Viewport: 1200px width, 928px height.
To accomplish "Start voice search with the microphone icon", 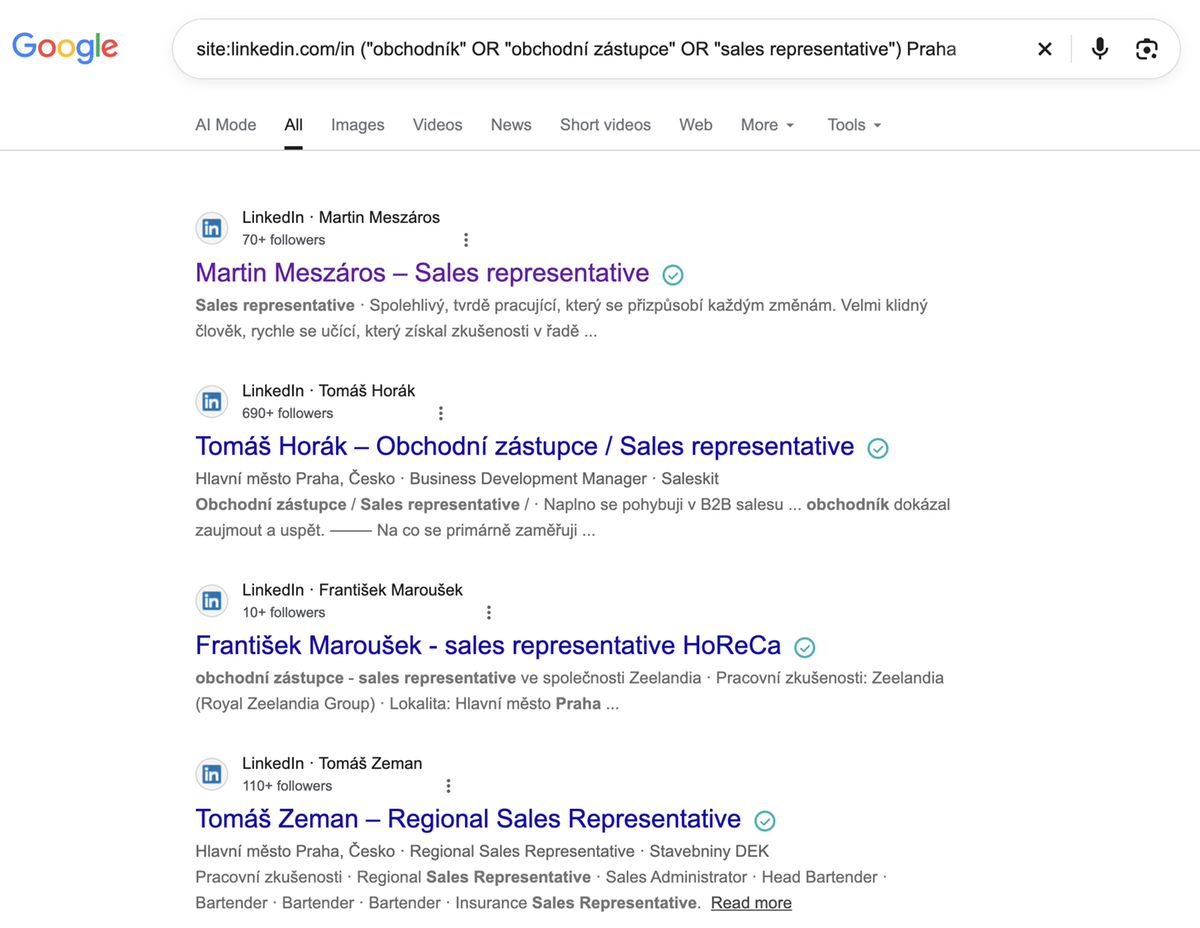I will pos(1100,48).
